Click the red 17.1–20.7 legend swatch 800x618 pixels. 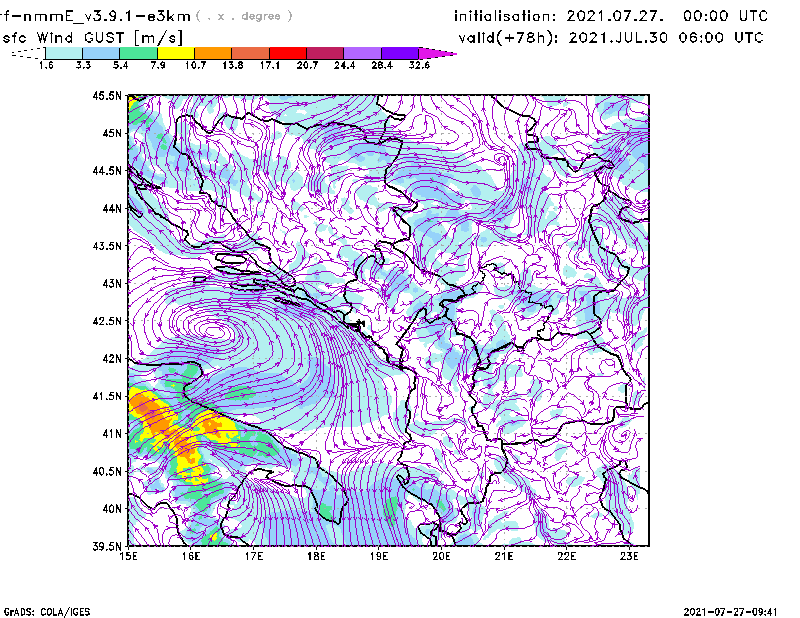pos(288,53)
